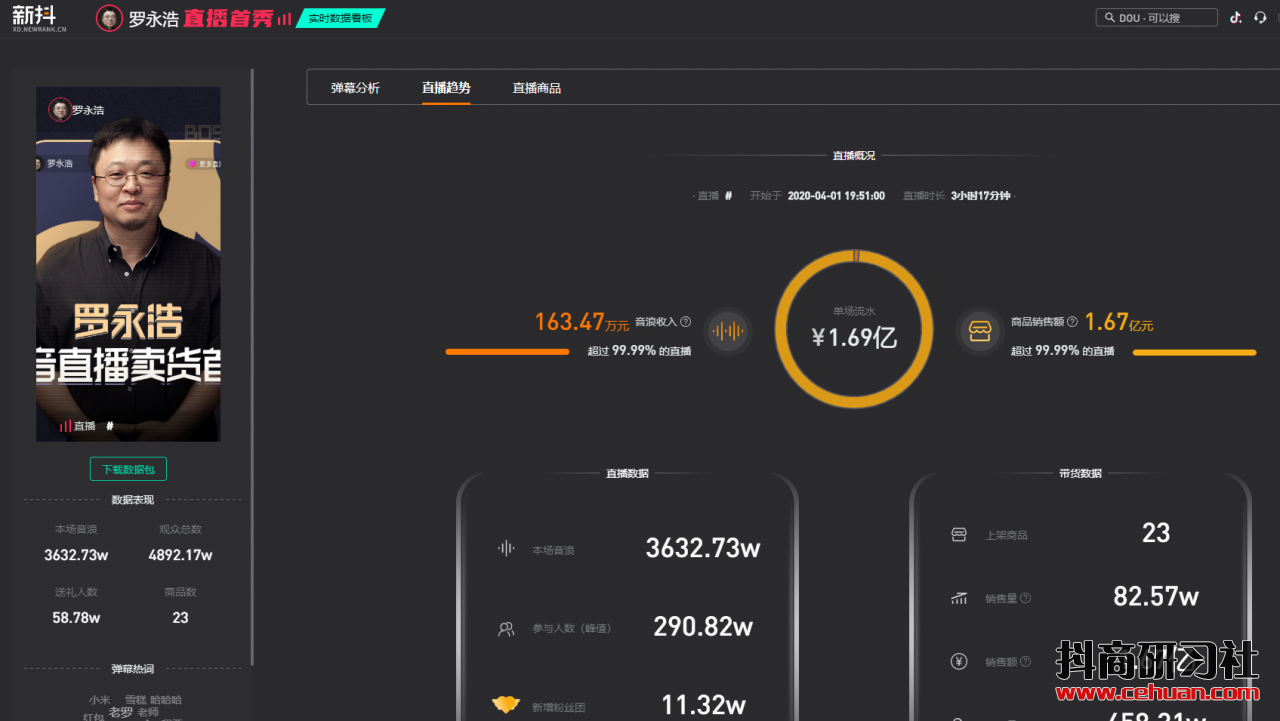Click the start time 2020-04-01 19:51:00
The height and width of the screenshot is (721, 1280).
pyautogui.click(x=836, y=196)
